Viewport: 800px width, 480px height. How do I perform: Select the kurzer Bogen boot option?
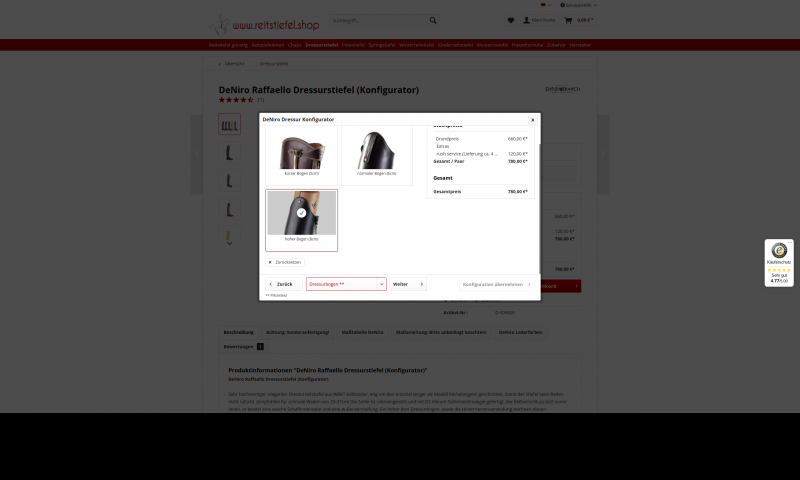[302, 156]
